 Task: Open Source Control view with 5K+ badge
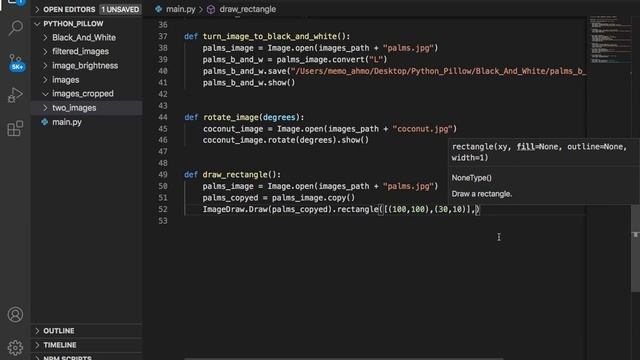pyautogui.click(x=16, y=62)
